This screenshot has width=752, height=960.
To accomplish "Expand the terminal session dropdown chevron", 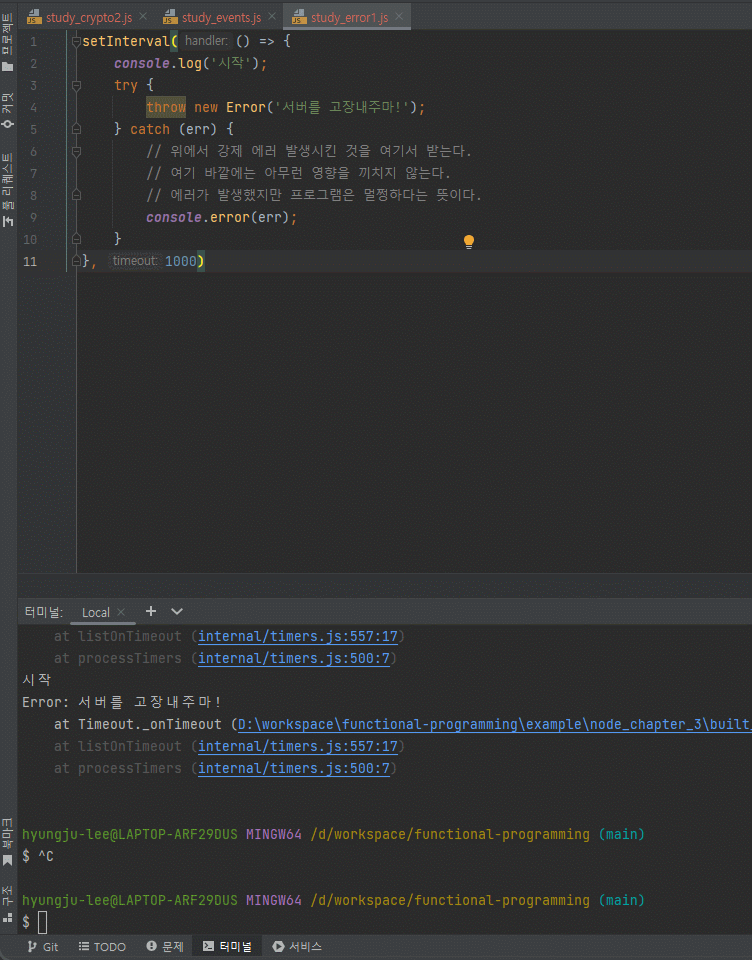I will (177, 611).
